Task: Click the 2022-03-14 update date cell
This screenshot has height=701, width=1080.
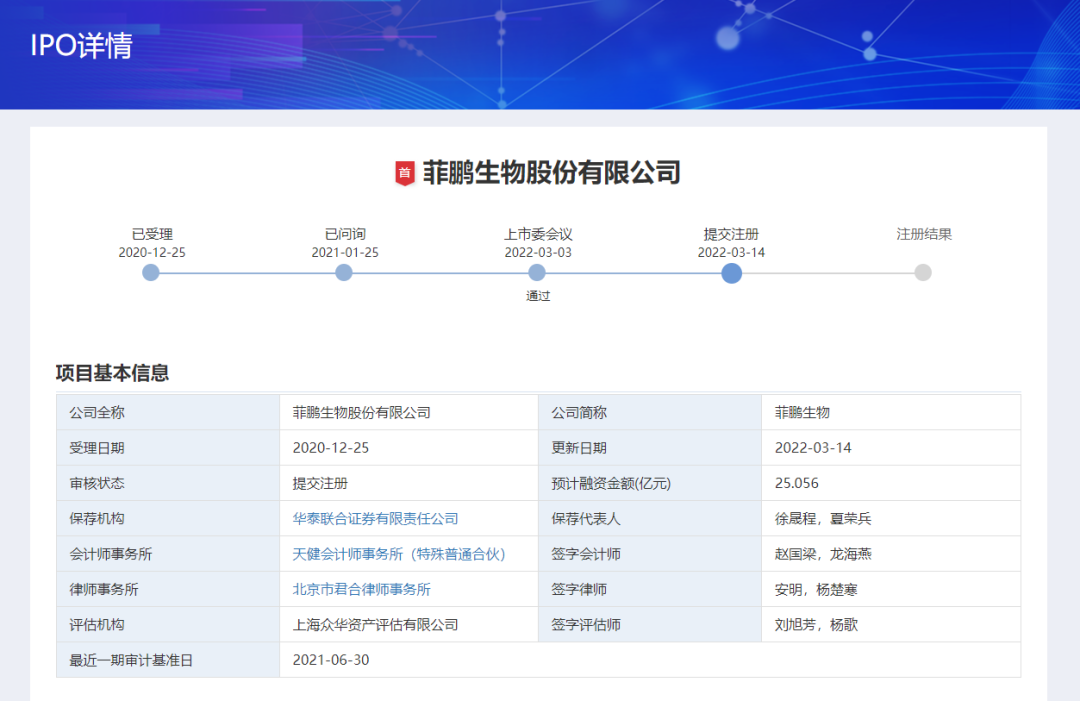Action: [x=813, y=448]
